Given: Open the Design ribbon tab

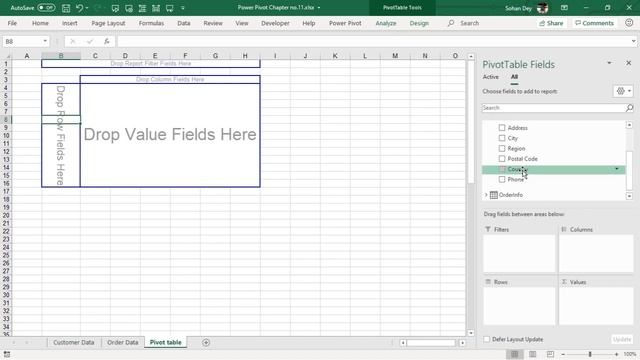Looking at the screenshot, I should (x=419, y=23).
